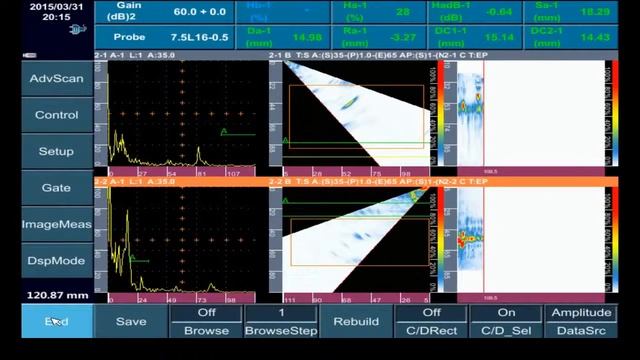Toggle C/D_Sel currently On

pyautogui.click(x=506, y=321)
